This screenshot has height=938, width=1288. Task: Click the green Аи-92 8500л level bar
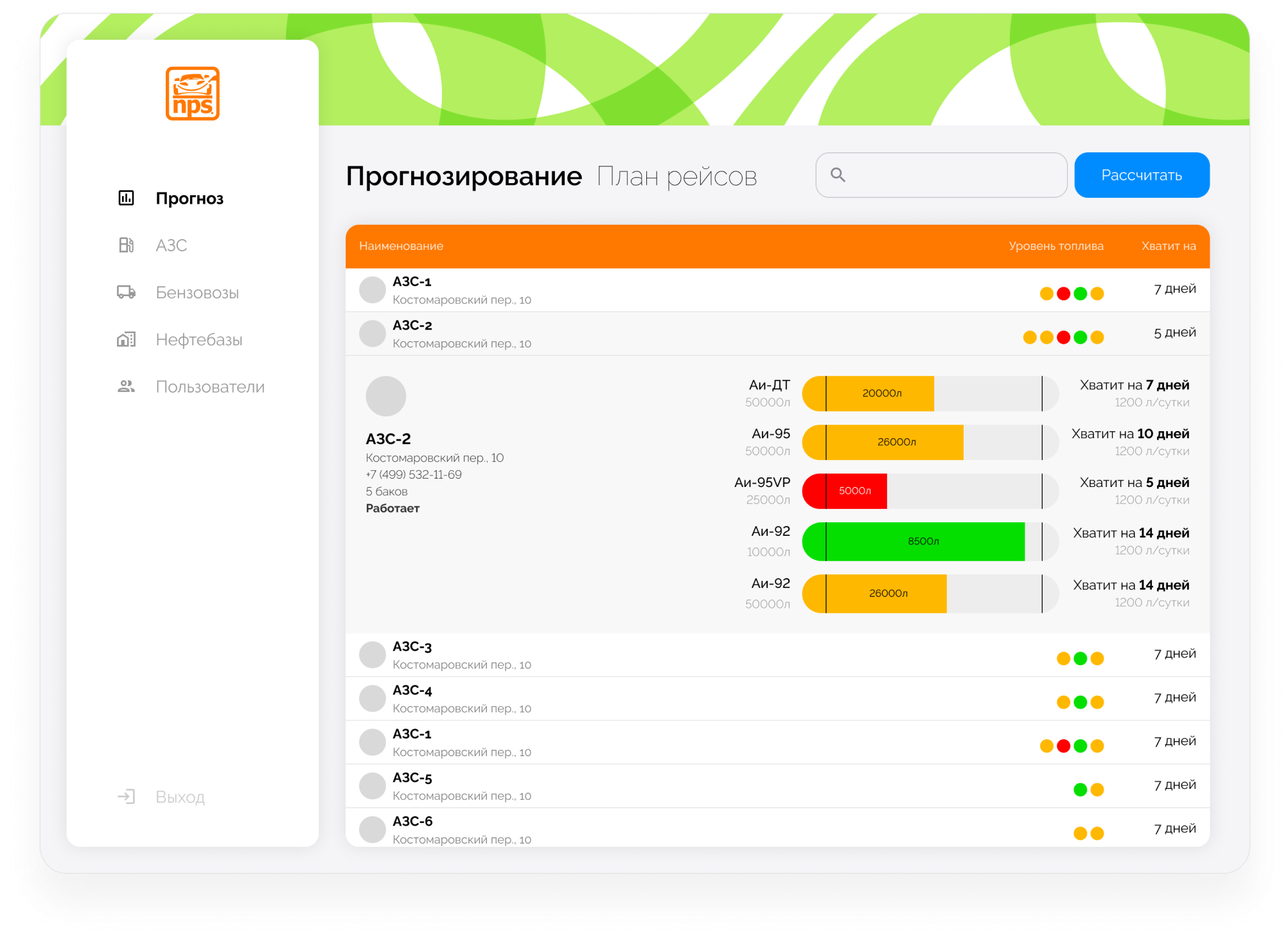(x=922, y=541)
